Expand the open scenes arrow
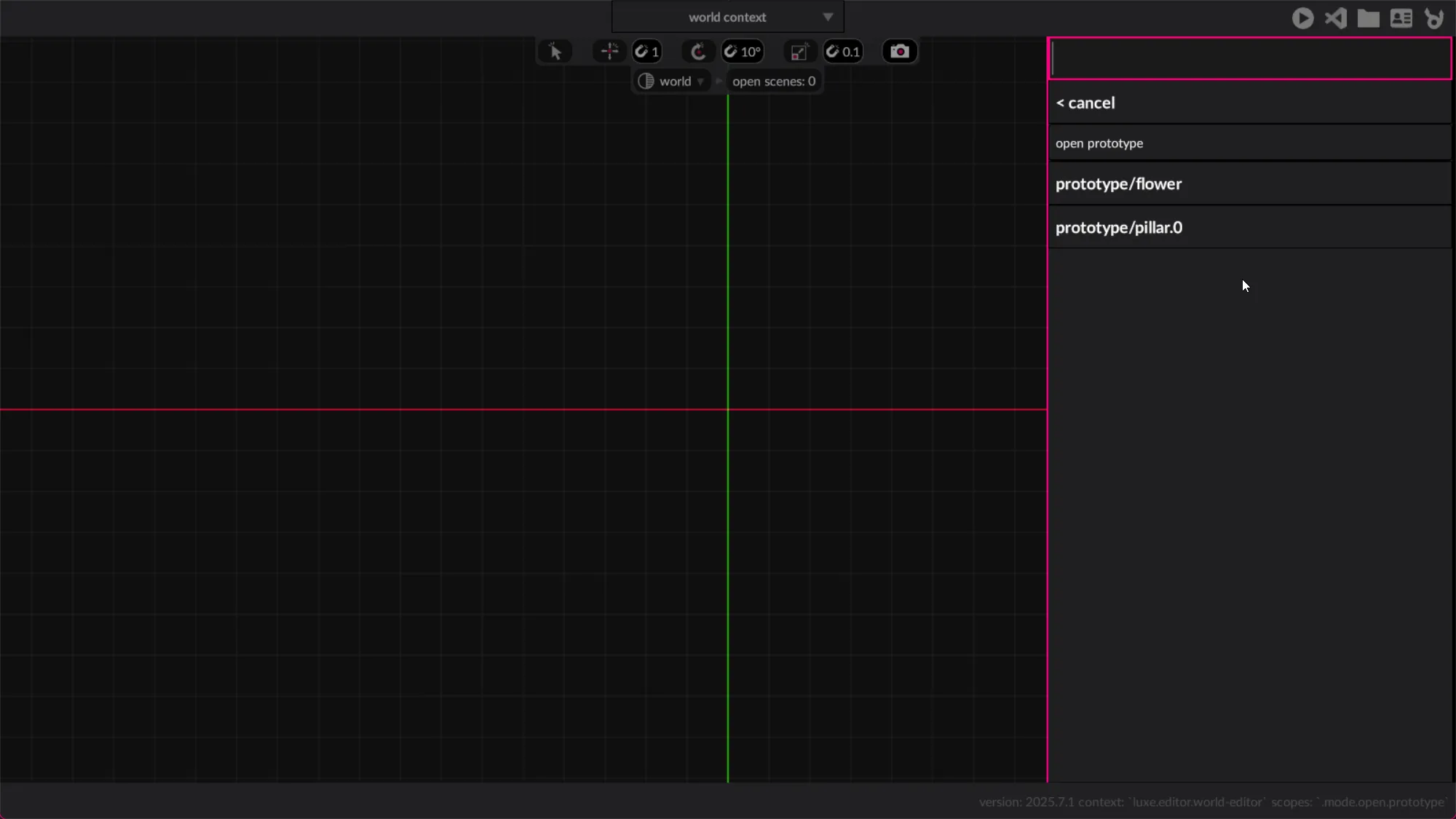The width and height of the screenshot is (1456, 819). tap(719, 82)
